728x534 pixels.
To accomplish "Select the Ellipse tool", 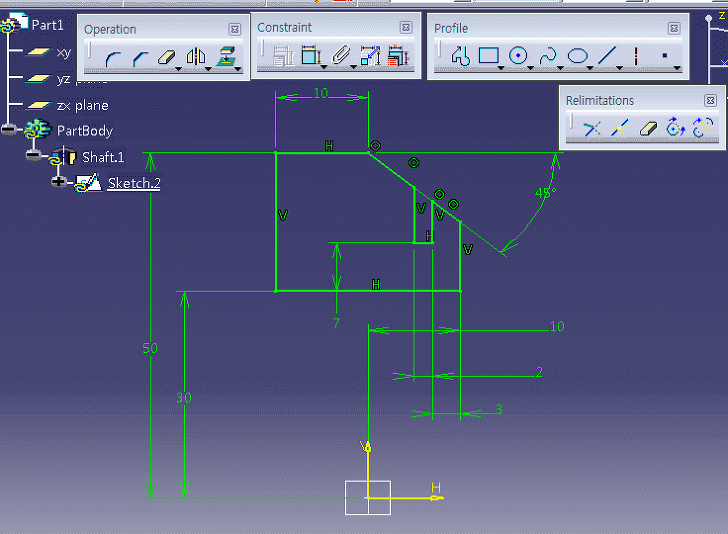I will 578,56.
